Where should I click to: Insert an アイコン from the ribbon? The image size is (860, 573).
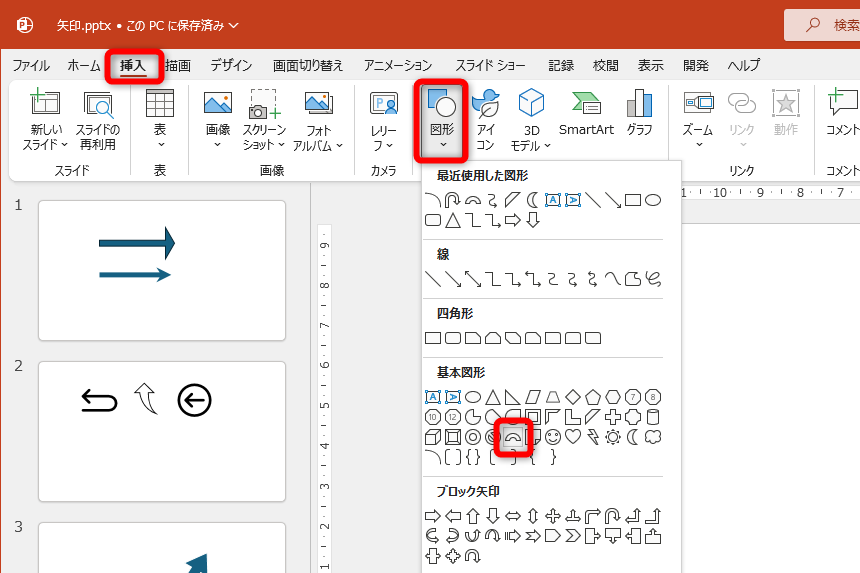(485, 121)
